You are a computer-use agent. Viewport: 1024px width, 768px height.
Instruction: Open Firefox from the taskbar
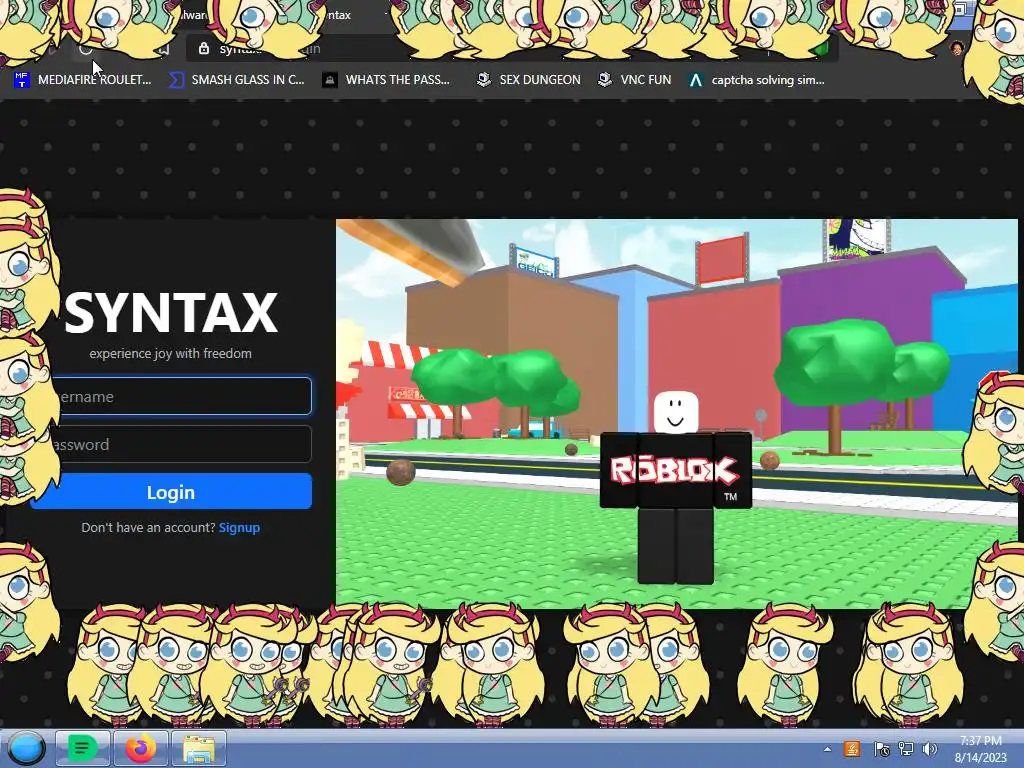pos(140,748)
